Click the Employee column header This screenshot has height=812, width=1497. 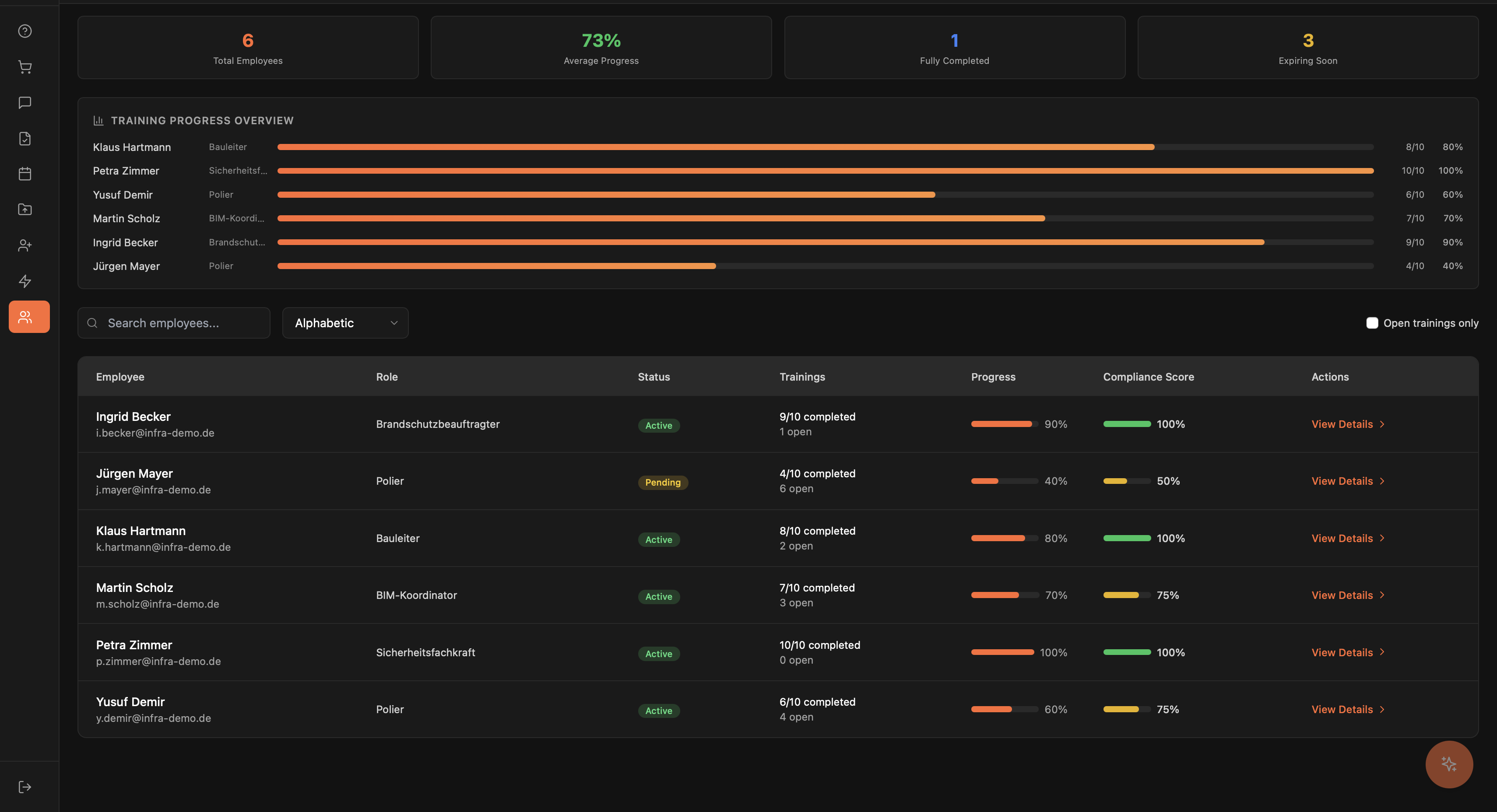[x=120, y=377]
